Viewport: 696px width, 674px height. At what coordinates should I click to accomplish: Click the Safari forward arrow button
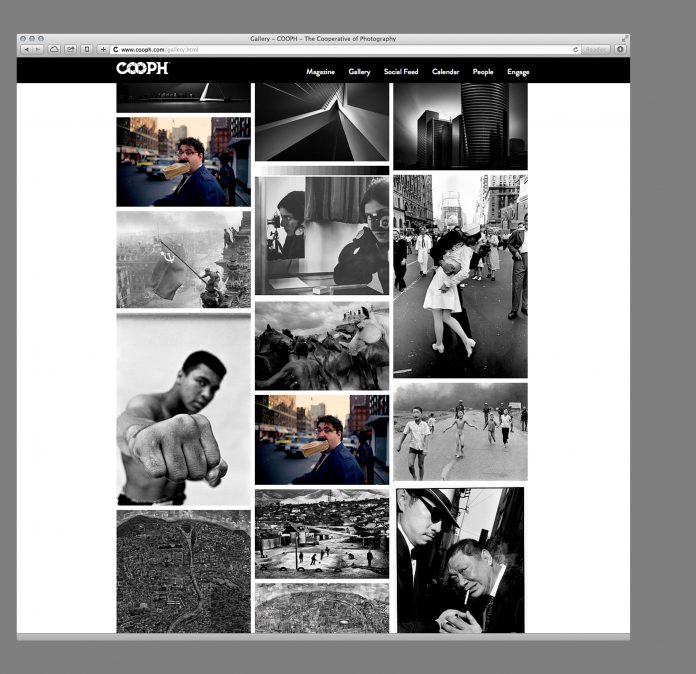tap(37, 49)
